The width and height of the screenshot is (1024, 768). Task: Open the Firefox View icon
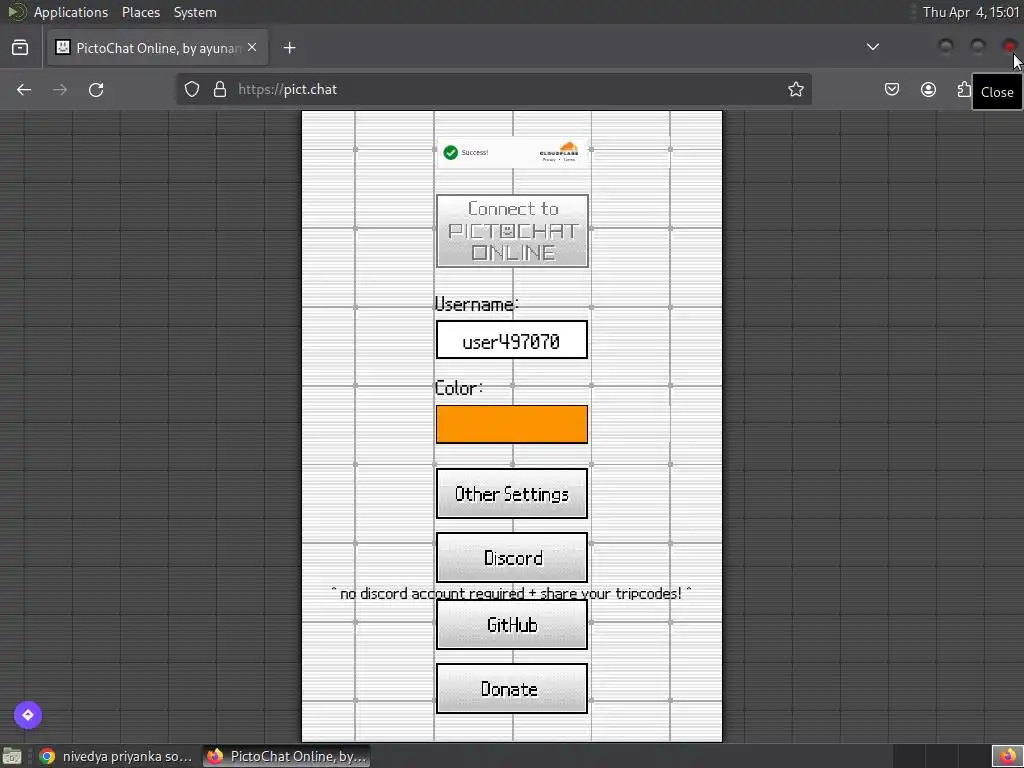(x=20, y=48)
